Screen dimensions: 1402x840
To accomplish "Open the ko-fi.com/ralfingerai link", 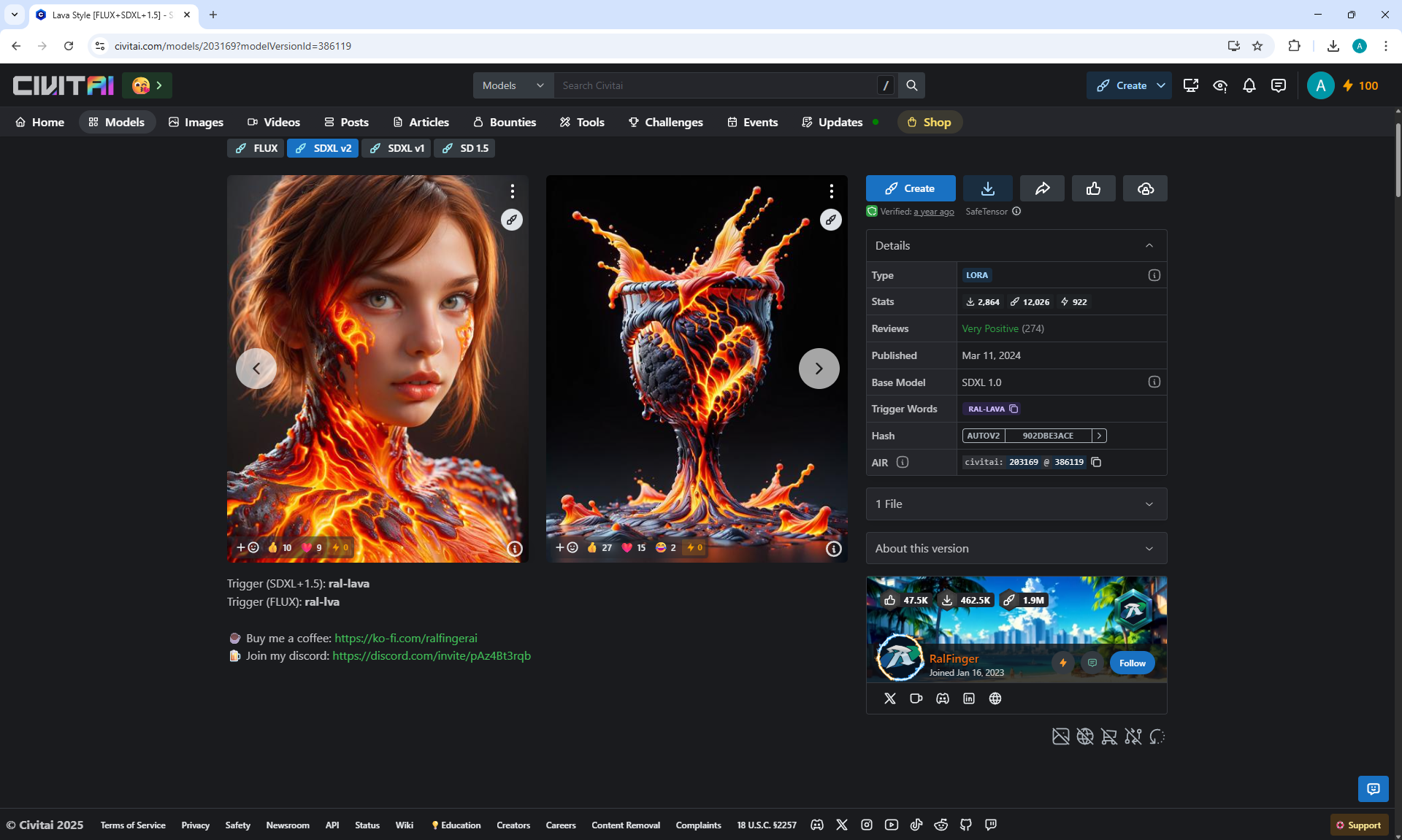I will coord(405,638).
